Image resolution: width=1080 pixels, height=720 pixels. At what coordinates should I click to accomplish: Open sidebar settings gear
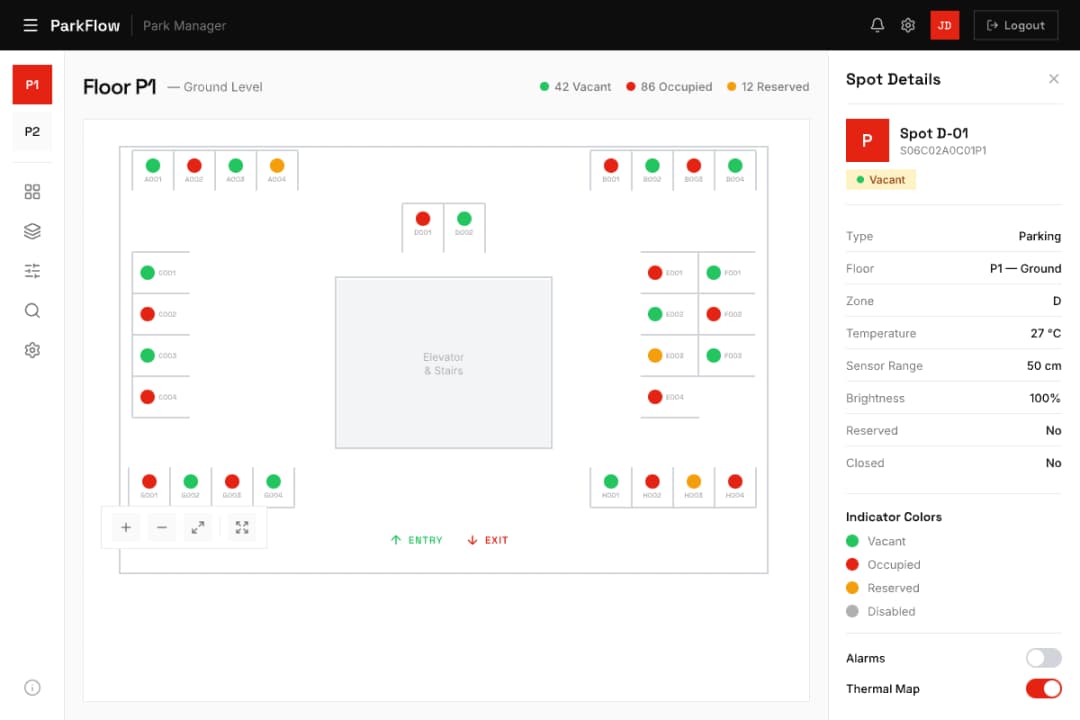pyautogui.click(x=31, y=350)
